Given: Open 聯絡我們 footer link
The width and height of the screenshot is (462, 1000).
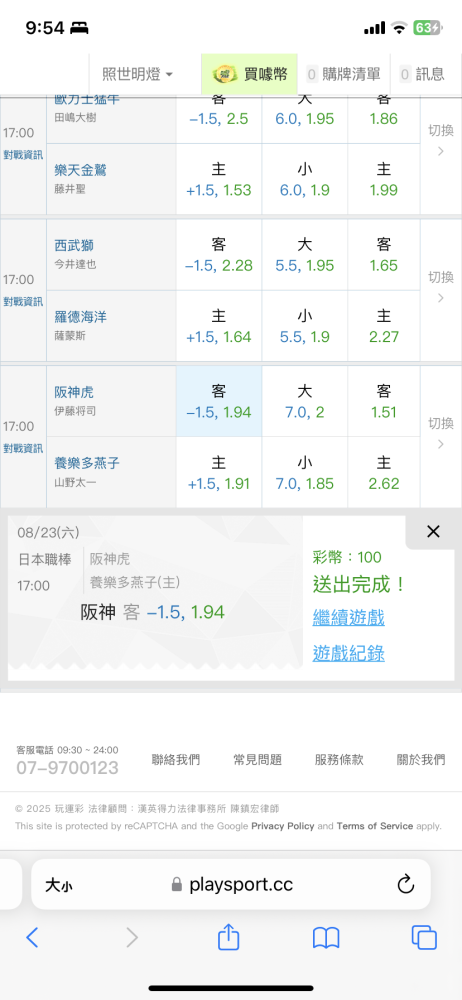Looking at the screenshot, I should 175,760.
